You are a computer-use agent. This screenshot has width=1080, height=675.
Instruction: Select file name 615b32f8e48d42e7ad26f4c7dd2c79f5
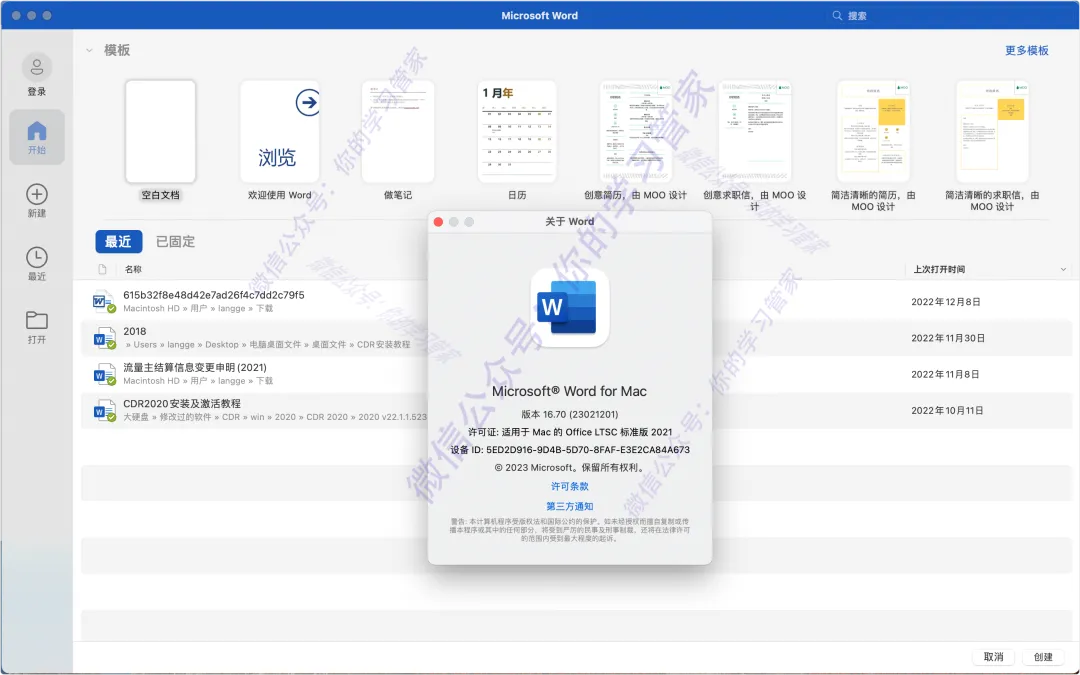[214, 295]
